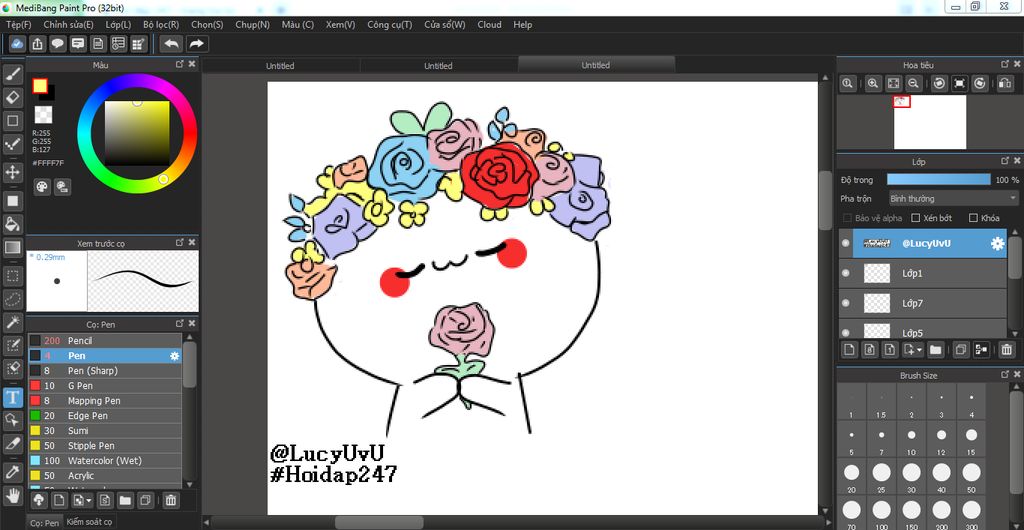The height and width of the screenshot is (530, 1024).
Task: Toggle visibility of Lớp7 layer
Action: (846, 303)
